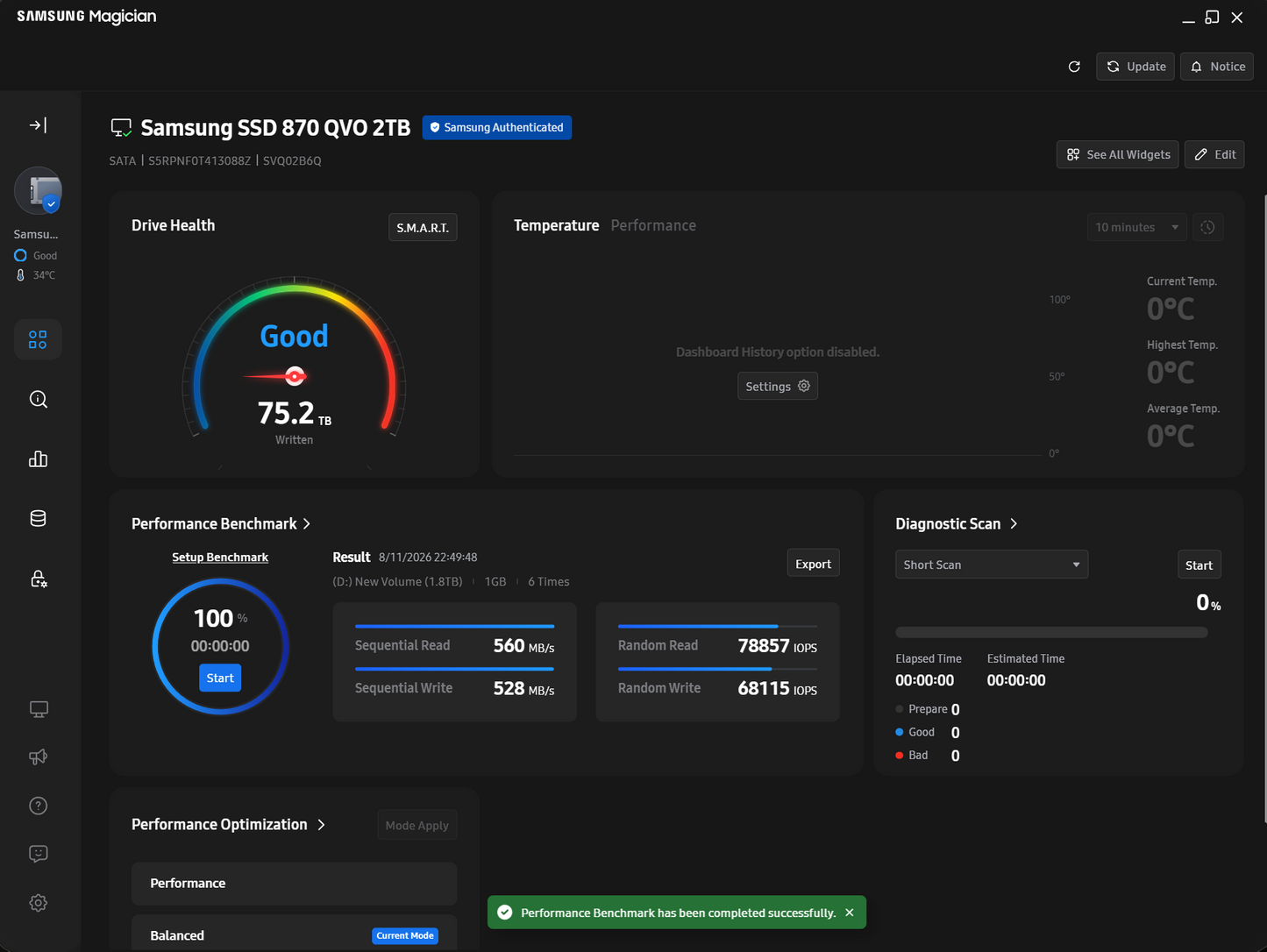Click the refresh icon in top bar
The width and height of the screenshot is (1267, 952).
tap(1074, 67)
